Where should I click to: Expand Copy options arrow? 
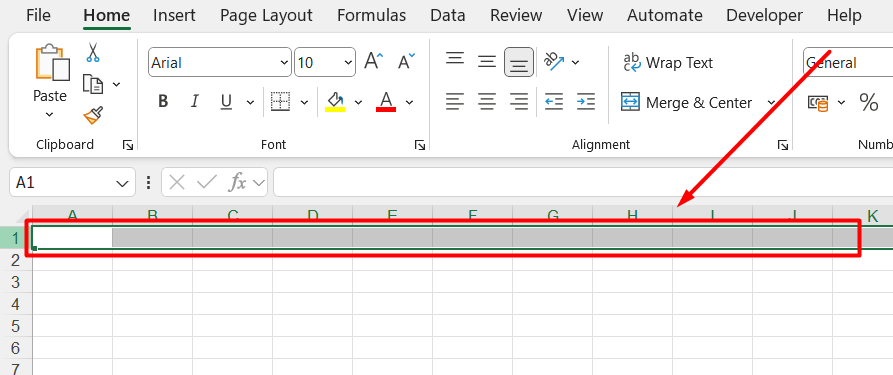click(x=116, y=84)
